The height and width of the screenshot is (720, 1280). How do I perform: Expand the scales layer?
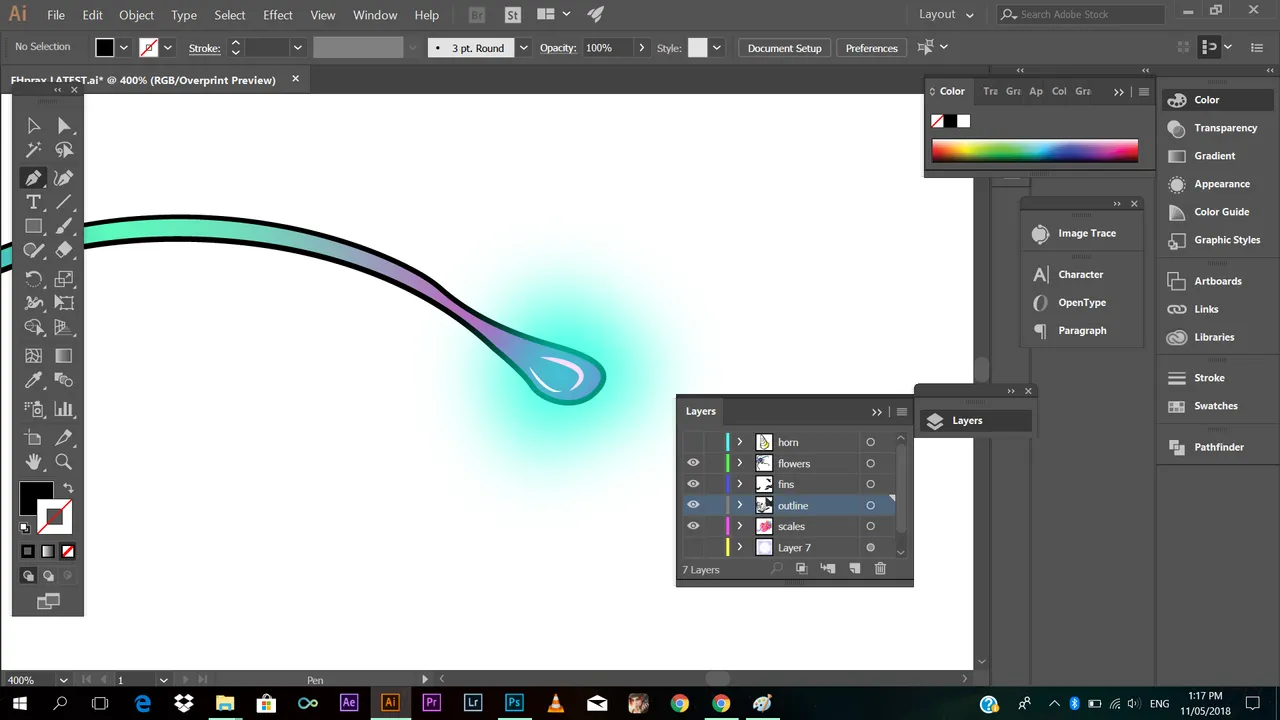tap(740, 526)
